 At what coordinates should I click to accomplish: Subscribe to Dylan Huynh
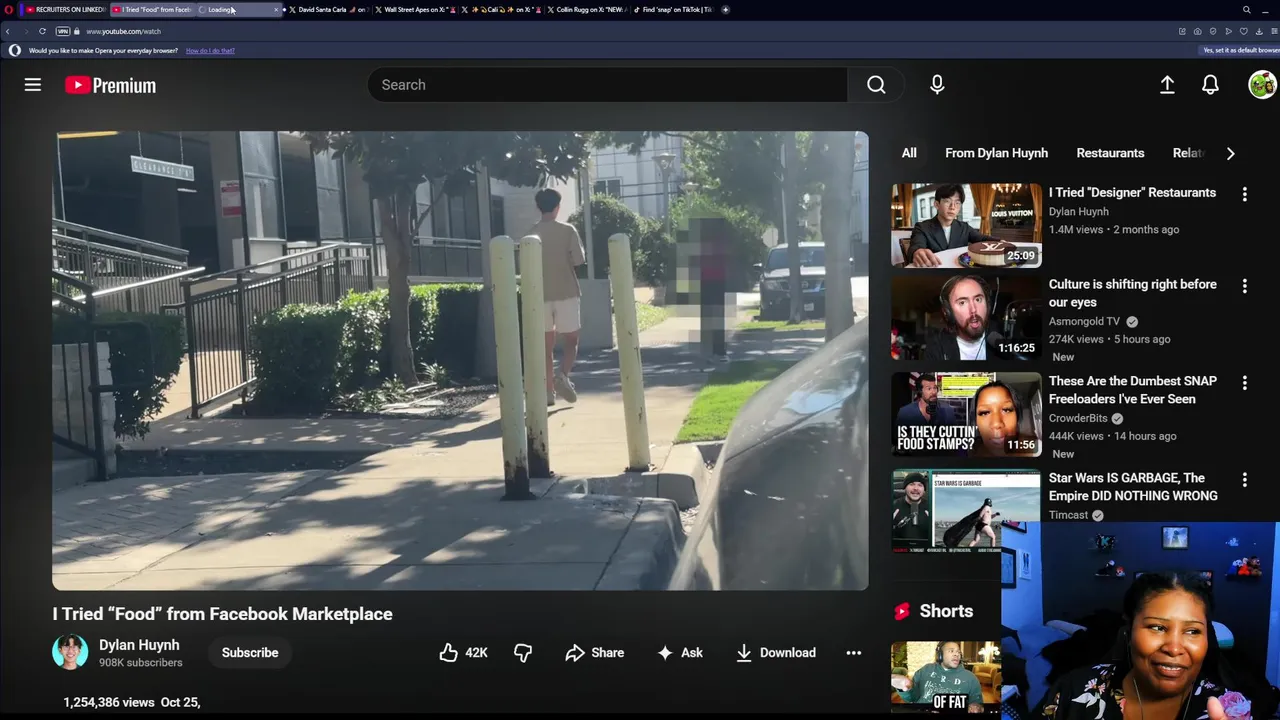pyautogui.click(x=250, y=652)
